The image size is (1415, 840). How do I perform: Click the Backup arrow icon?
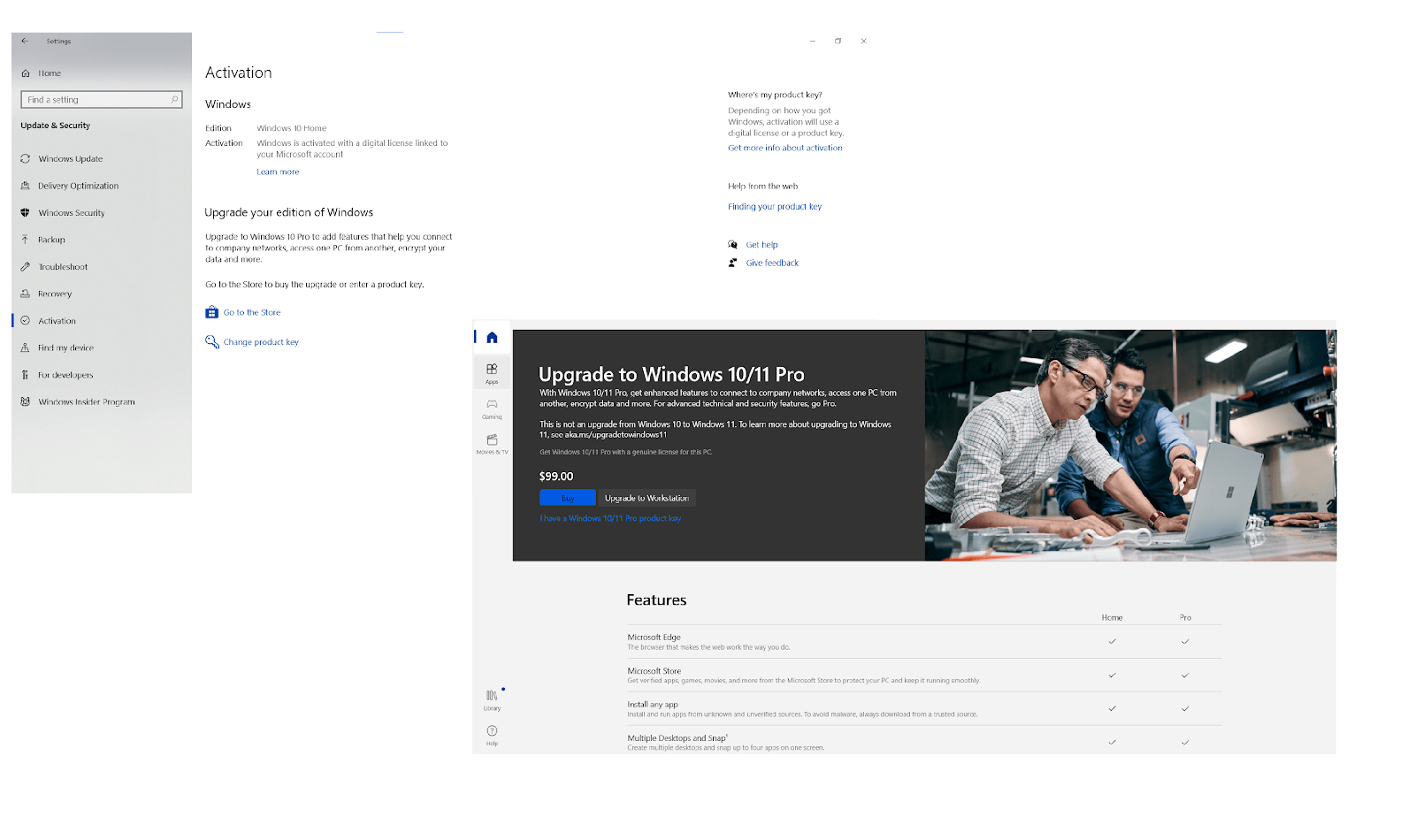pos(25,240)
